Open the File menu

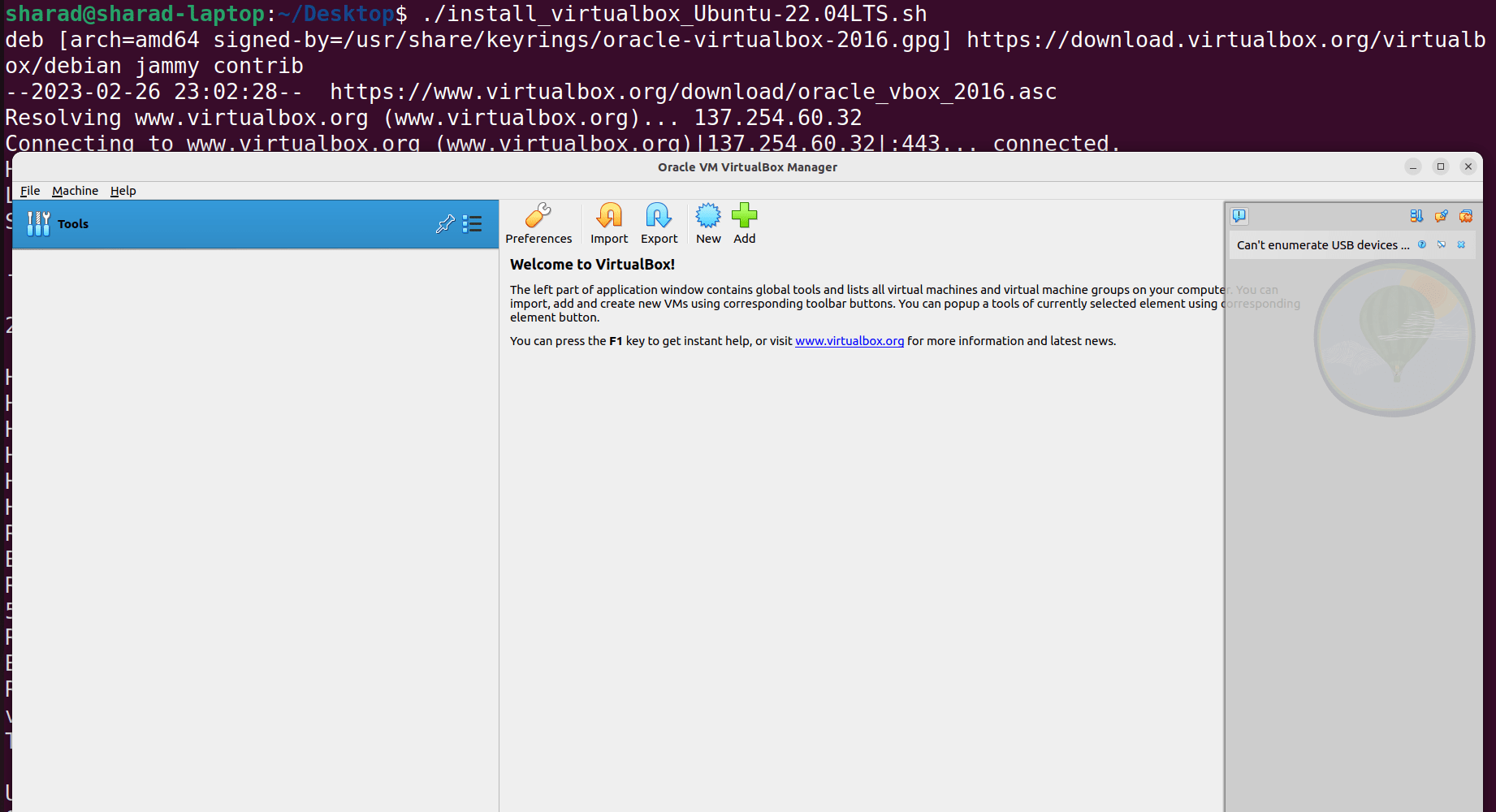[30, 191]
